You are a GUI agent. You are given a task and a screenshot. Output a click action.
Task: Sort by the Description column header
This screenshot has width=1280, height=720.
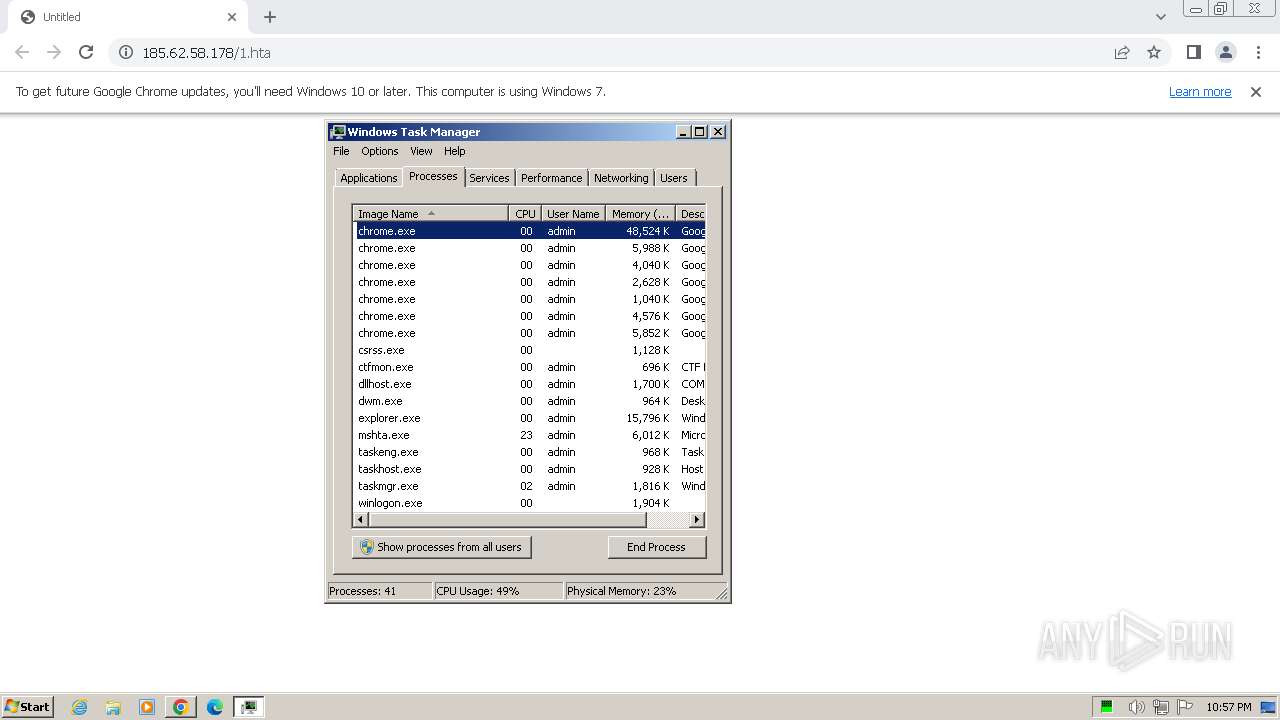[691, 214]
